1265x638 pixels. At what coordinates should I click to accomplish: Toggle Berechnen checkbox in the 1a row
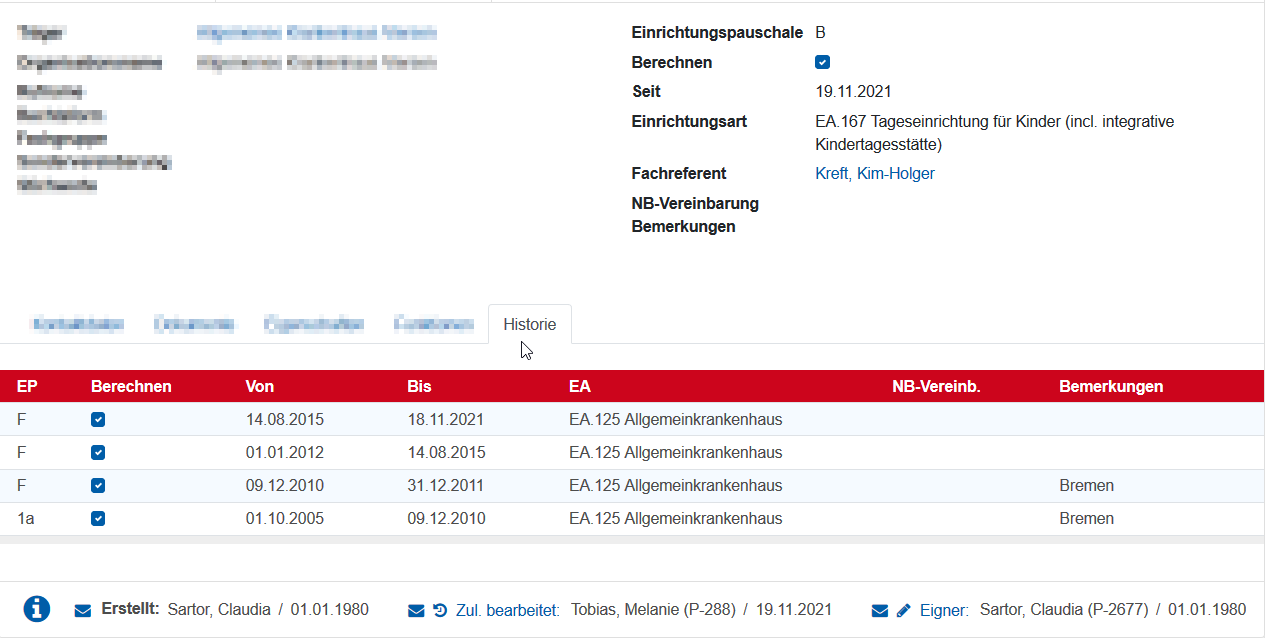pos(98,519)
